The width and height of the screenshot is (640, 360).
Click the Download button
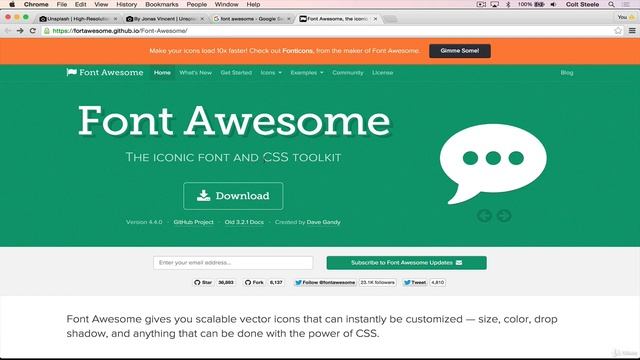coord(233,196)
